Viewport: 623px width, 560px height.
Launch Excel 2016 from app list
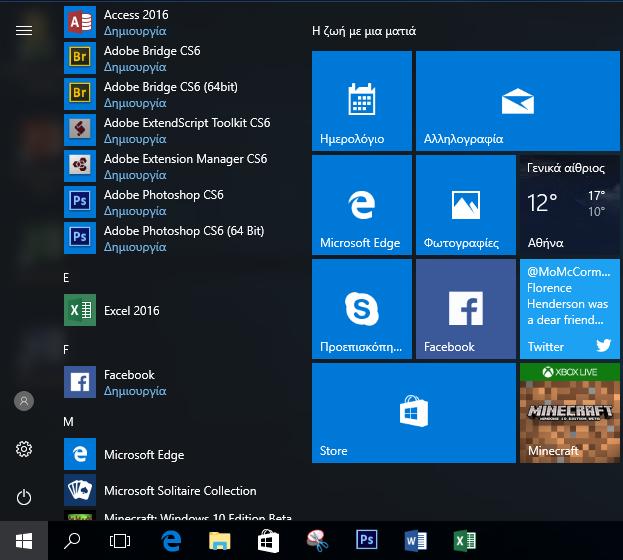[x=179, y=310]
